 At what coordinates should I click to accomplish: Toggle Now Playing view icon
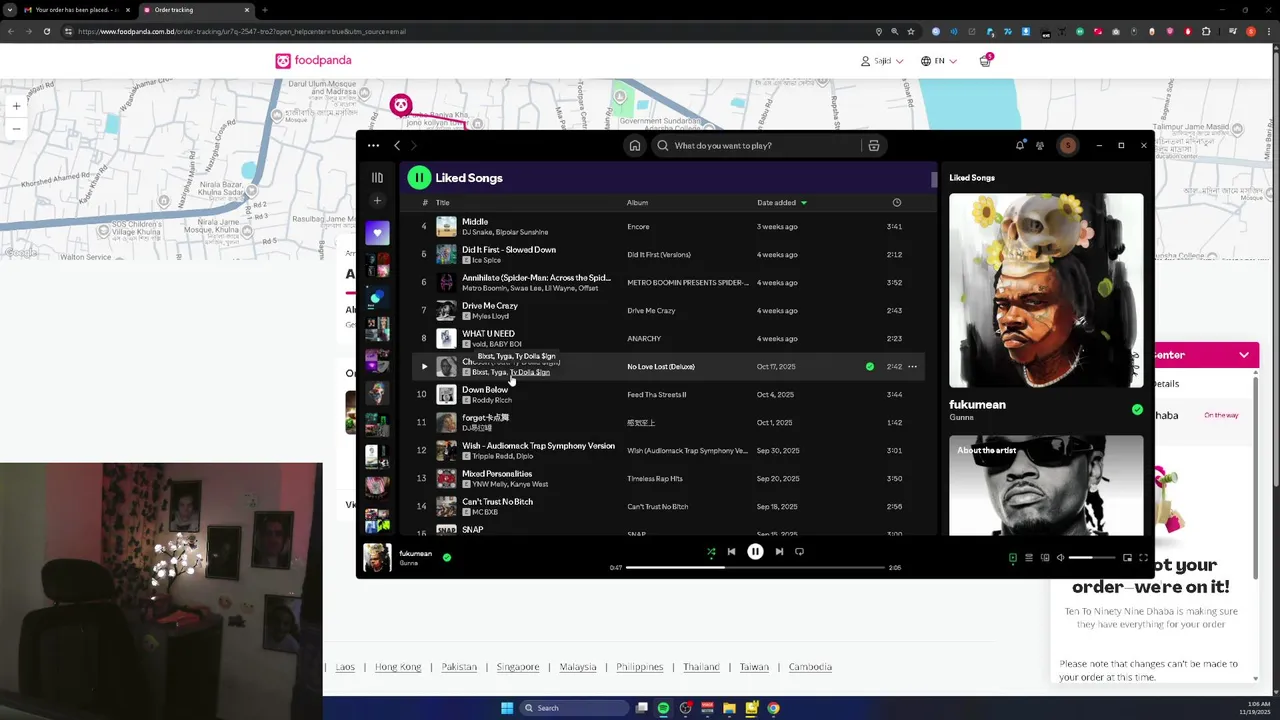1013,558
